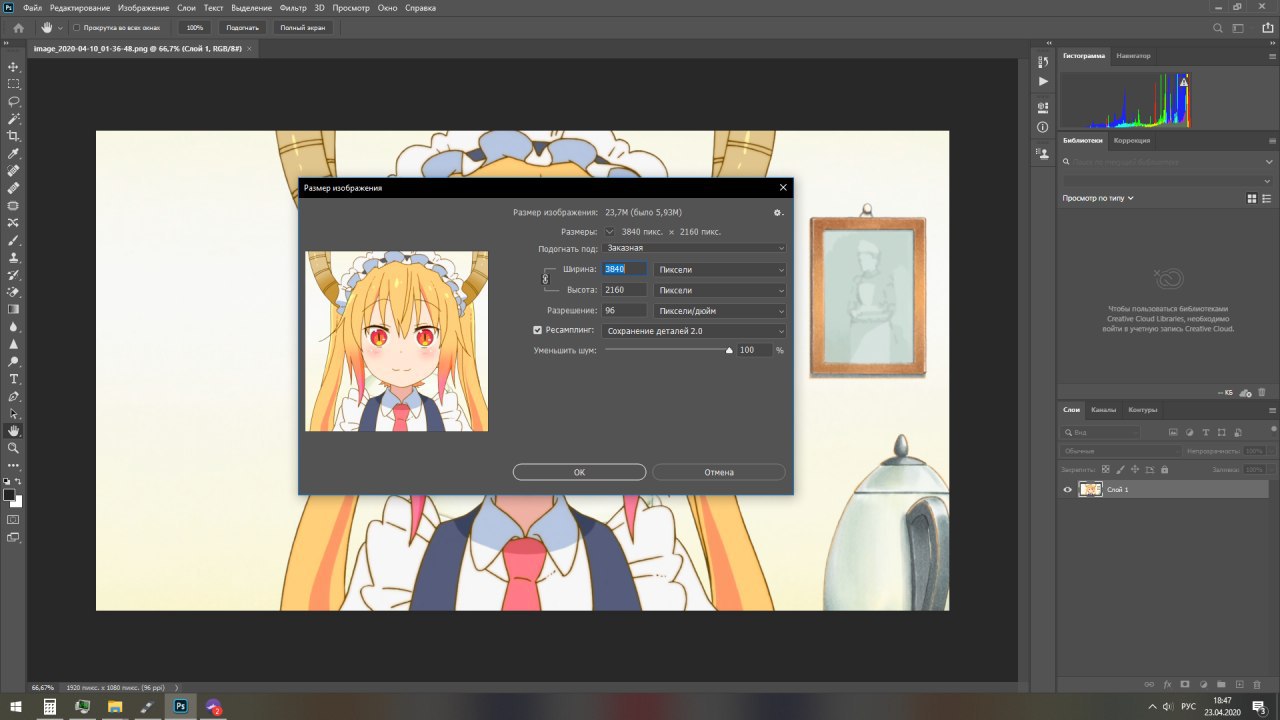Click the Подогнать button
The height and width of the screenshot is (720, 1280).
tap(242, 28)
